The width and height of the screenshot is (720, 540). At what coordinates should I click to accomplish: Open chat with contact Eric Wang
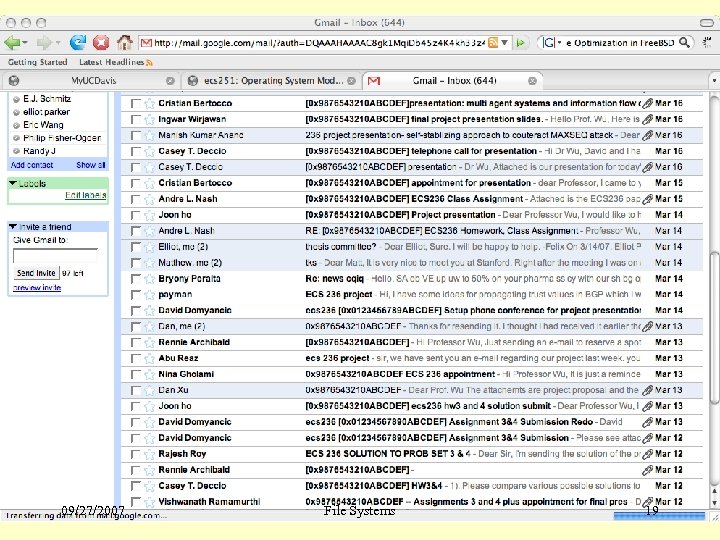(x=43, y=125)
